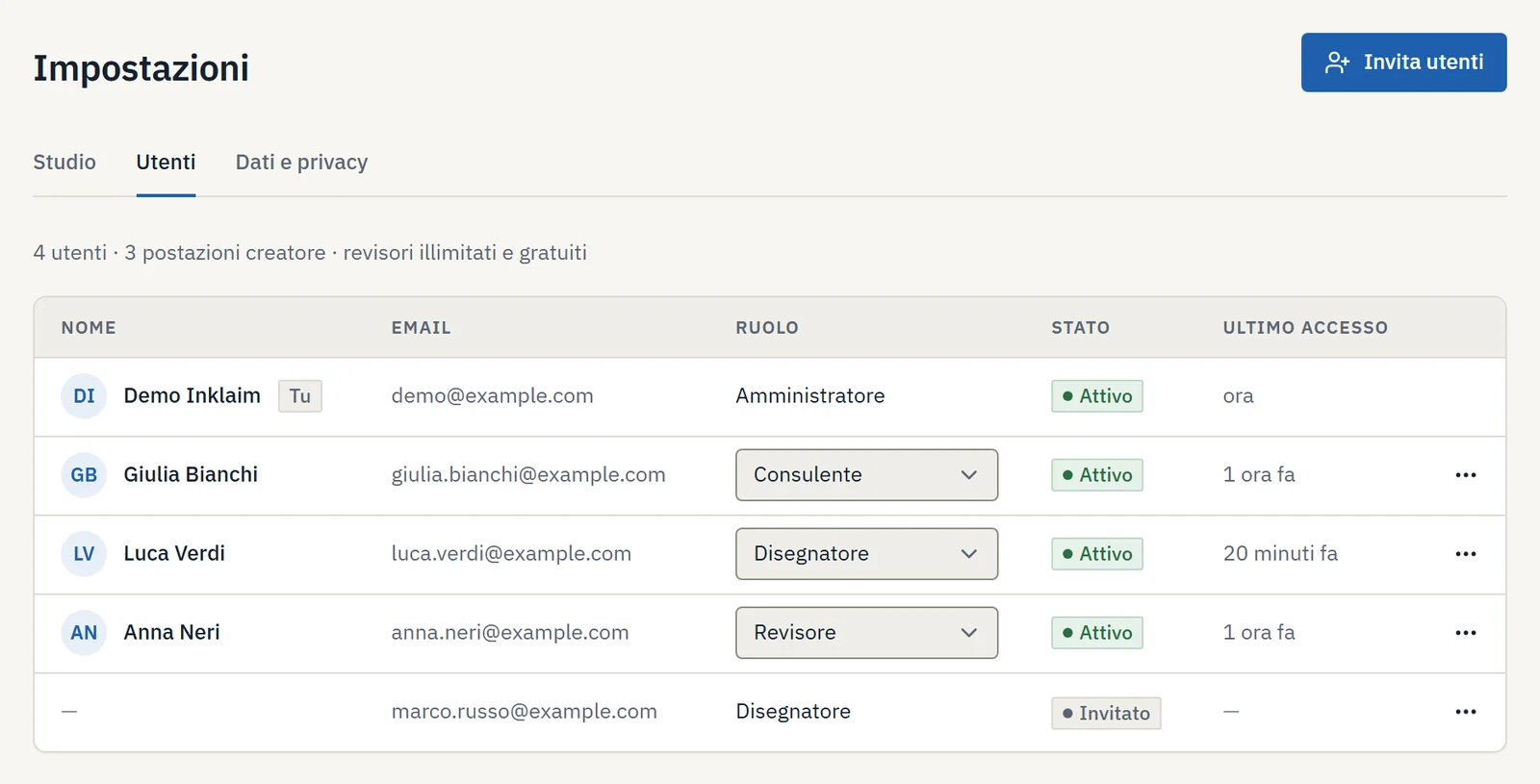The image size is (1540, 784).
Task: Click the Amministratore role text
Action: pyautogui.click(x=810, y=396)
